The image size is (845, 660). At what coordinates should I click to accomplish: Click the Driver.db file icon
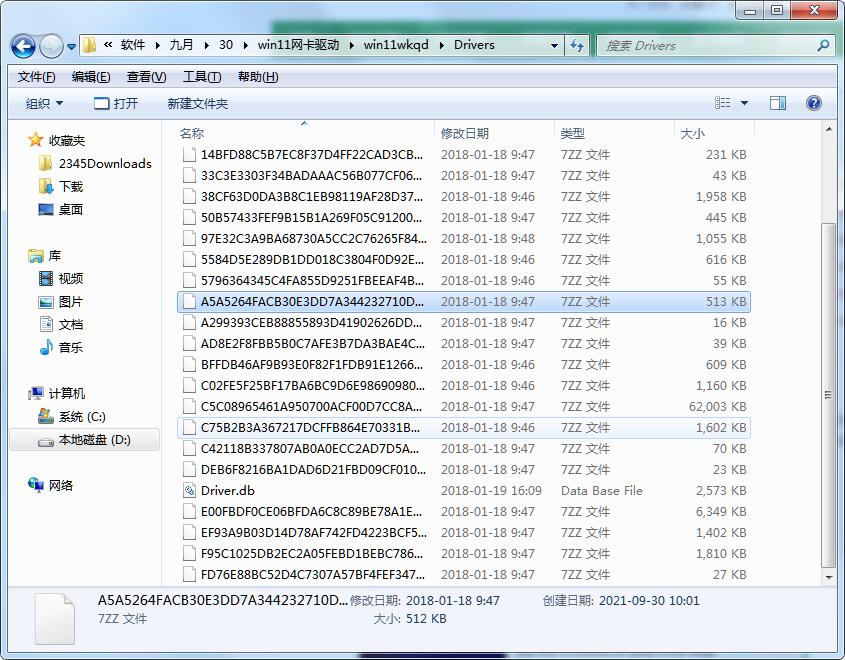189,491
